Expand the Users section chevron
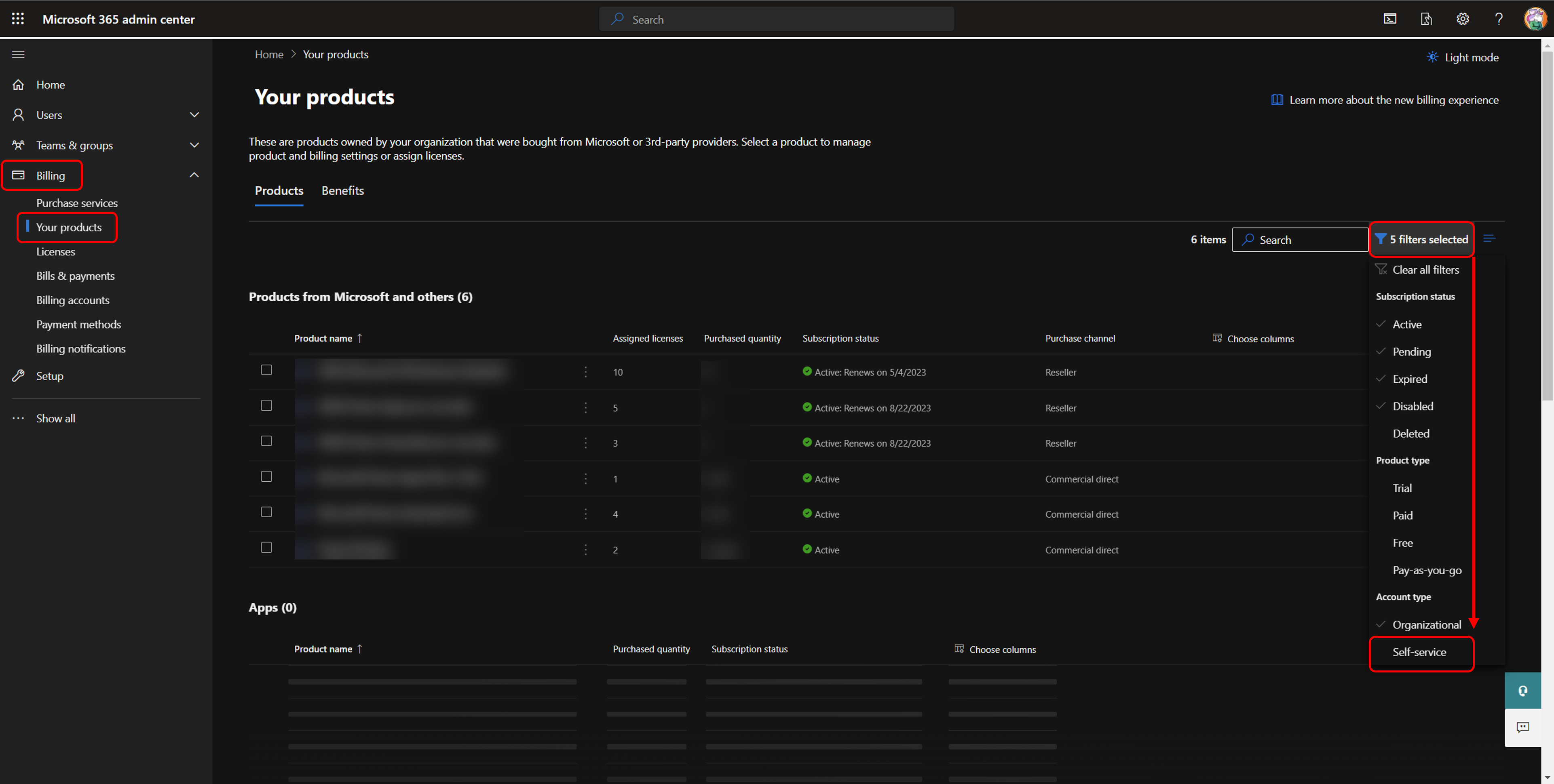 coord(194,115)
